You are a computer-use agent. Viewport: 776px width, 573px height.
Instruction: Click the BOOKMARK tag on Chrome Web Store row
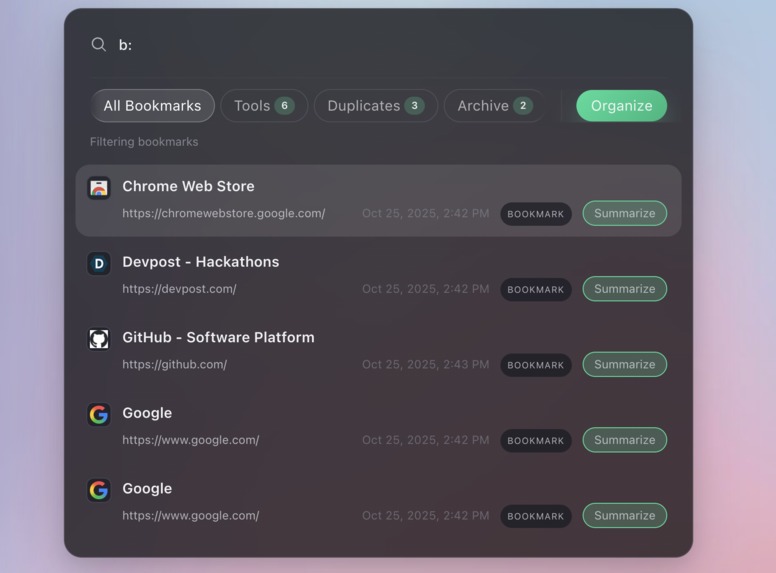pos(536,214)
